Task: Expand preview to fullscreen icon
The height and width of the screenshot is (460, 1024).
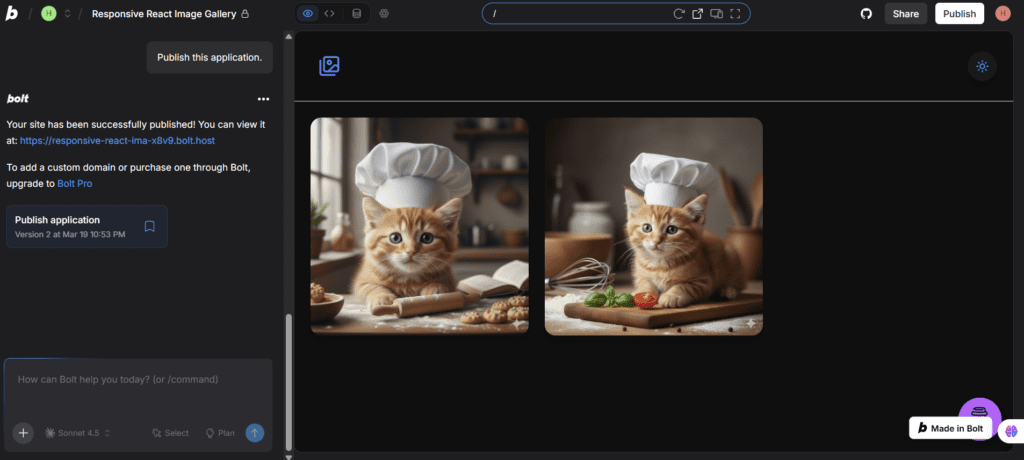Action: pos(735,14)
